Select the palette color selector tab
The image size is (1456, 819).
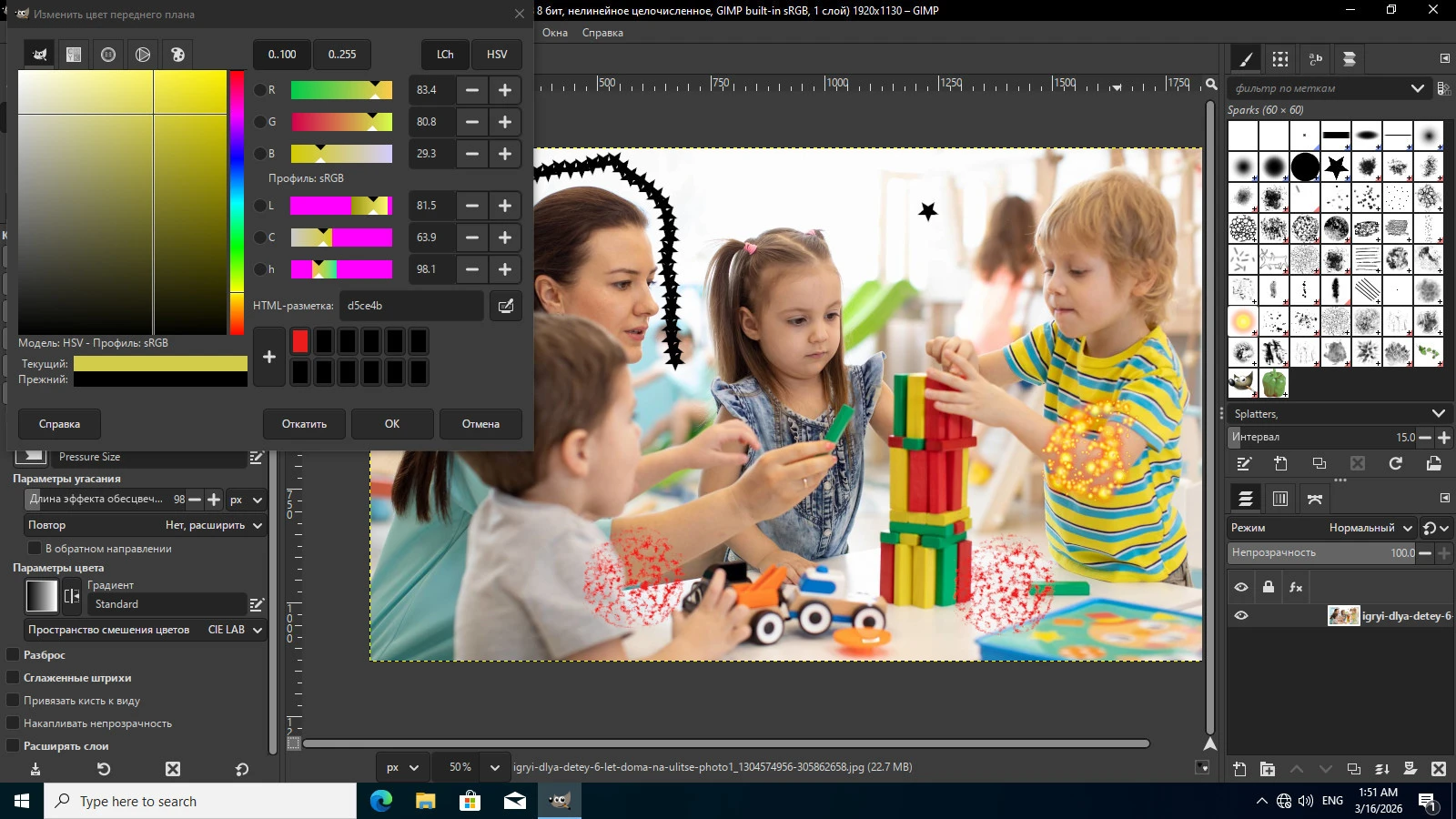tap(177, 55)
